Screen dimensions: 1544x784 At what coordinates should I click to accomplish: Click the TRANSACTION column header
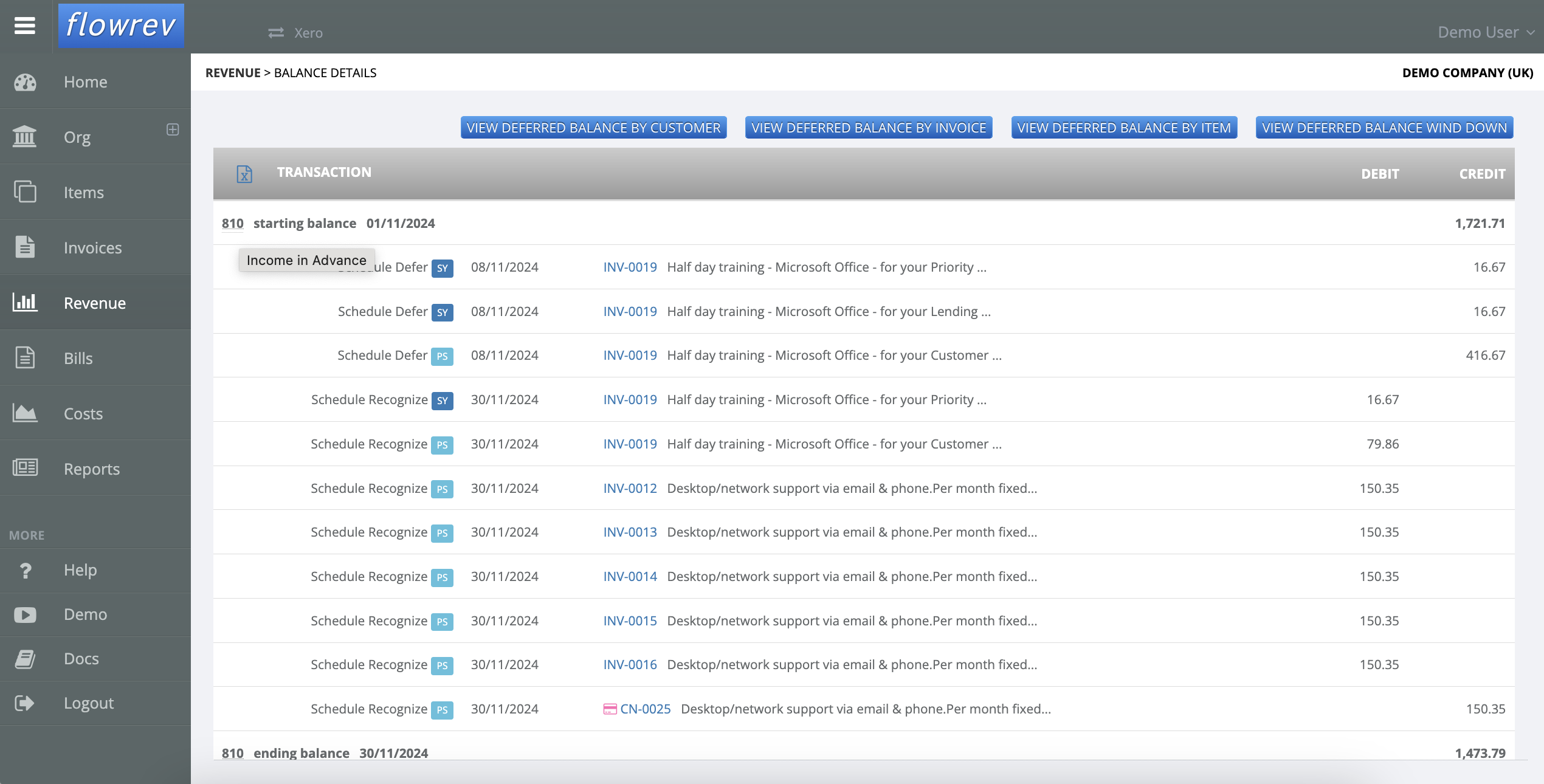coord(324,172)
